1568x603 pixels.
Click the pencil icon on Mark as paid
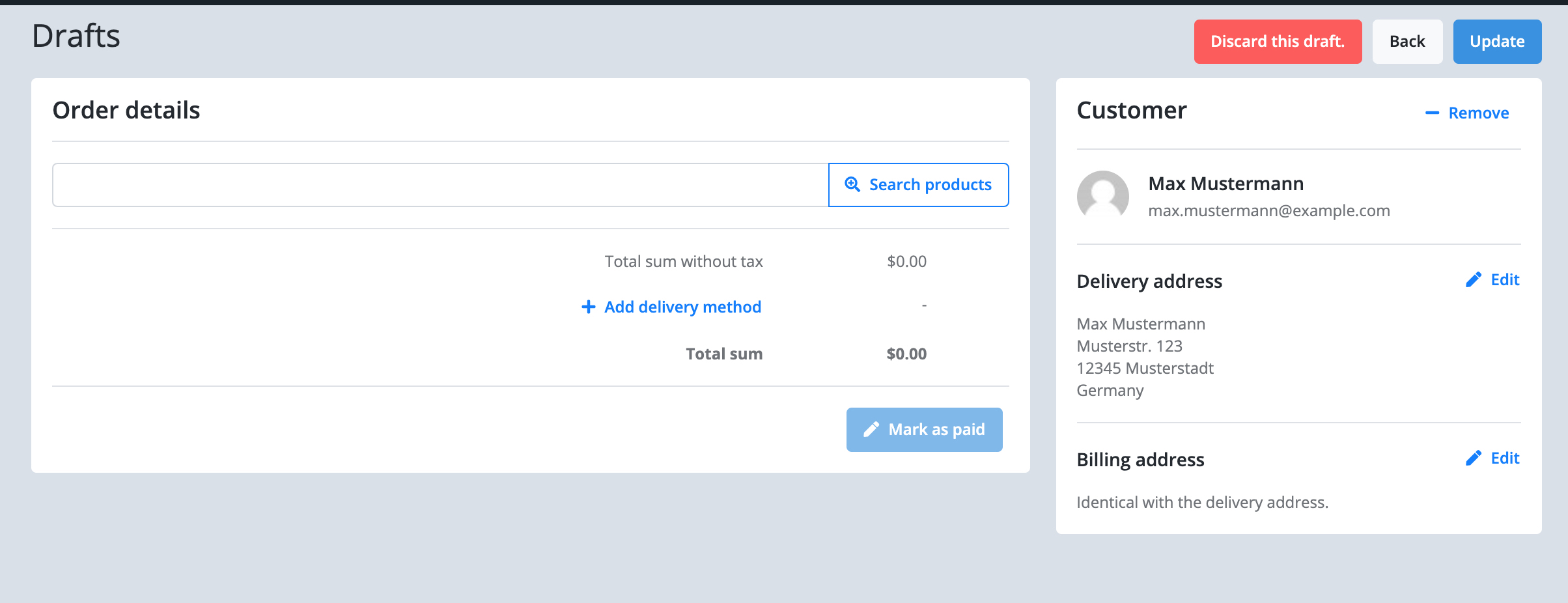871,430
